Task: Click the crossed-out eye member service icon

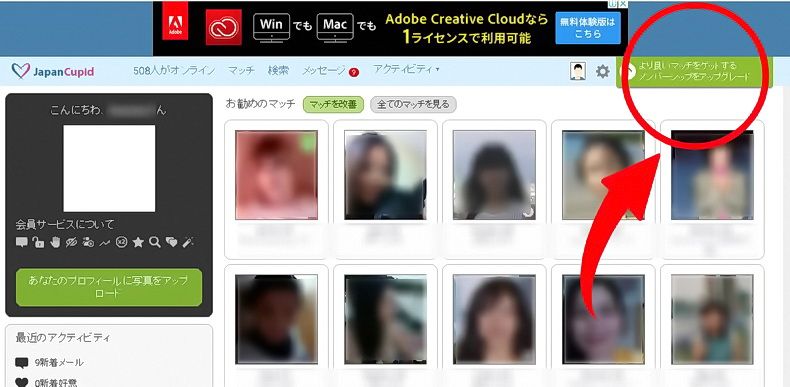Action: 72,242
